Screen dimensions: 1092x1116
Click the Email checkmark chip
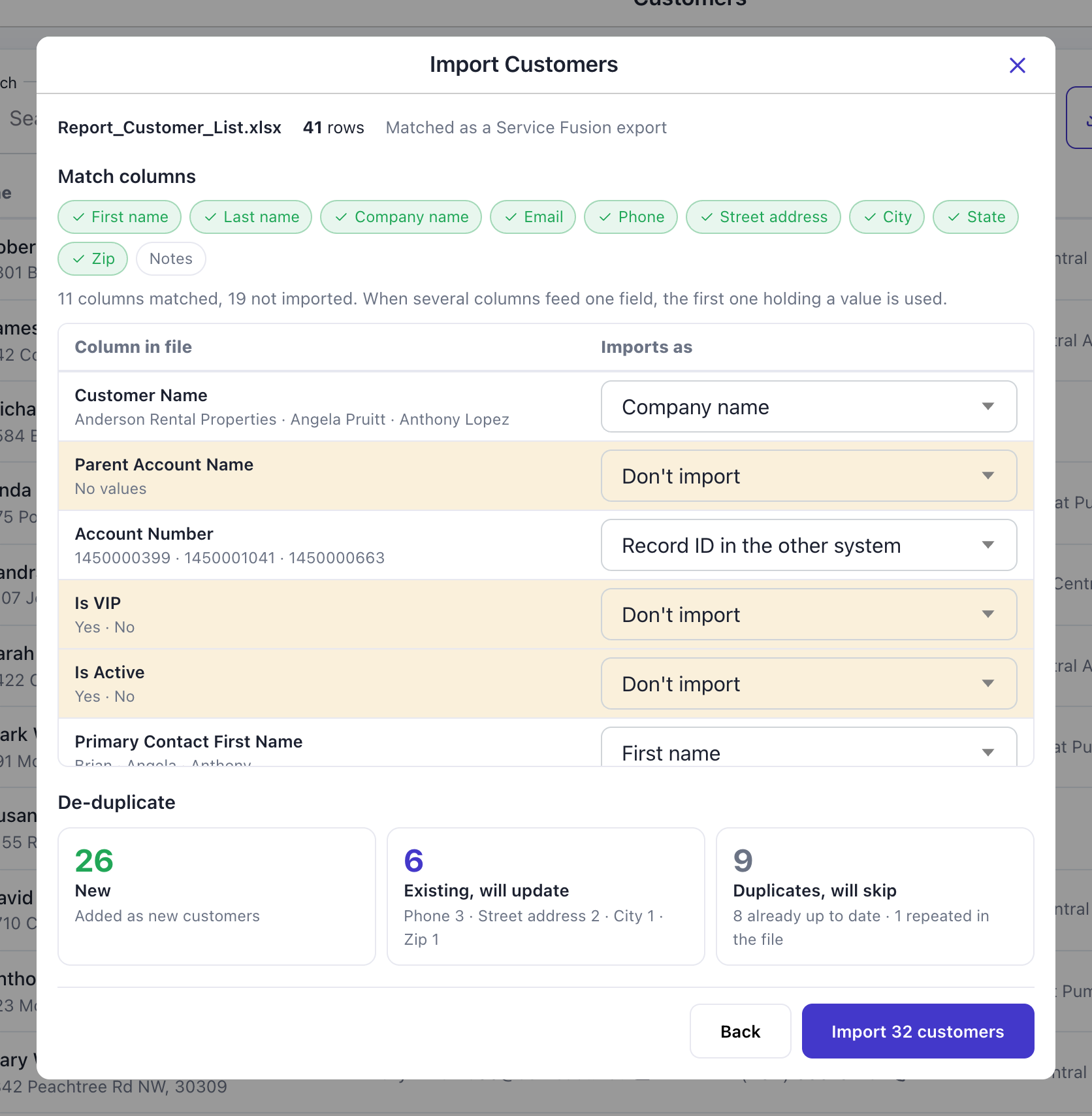click(x=533, y=217)
